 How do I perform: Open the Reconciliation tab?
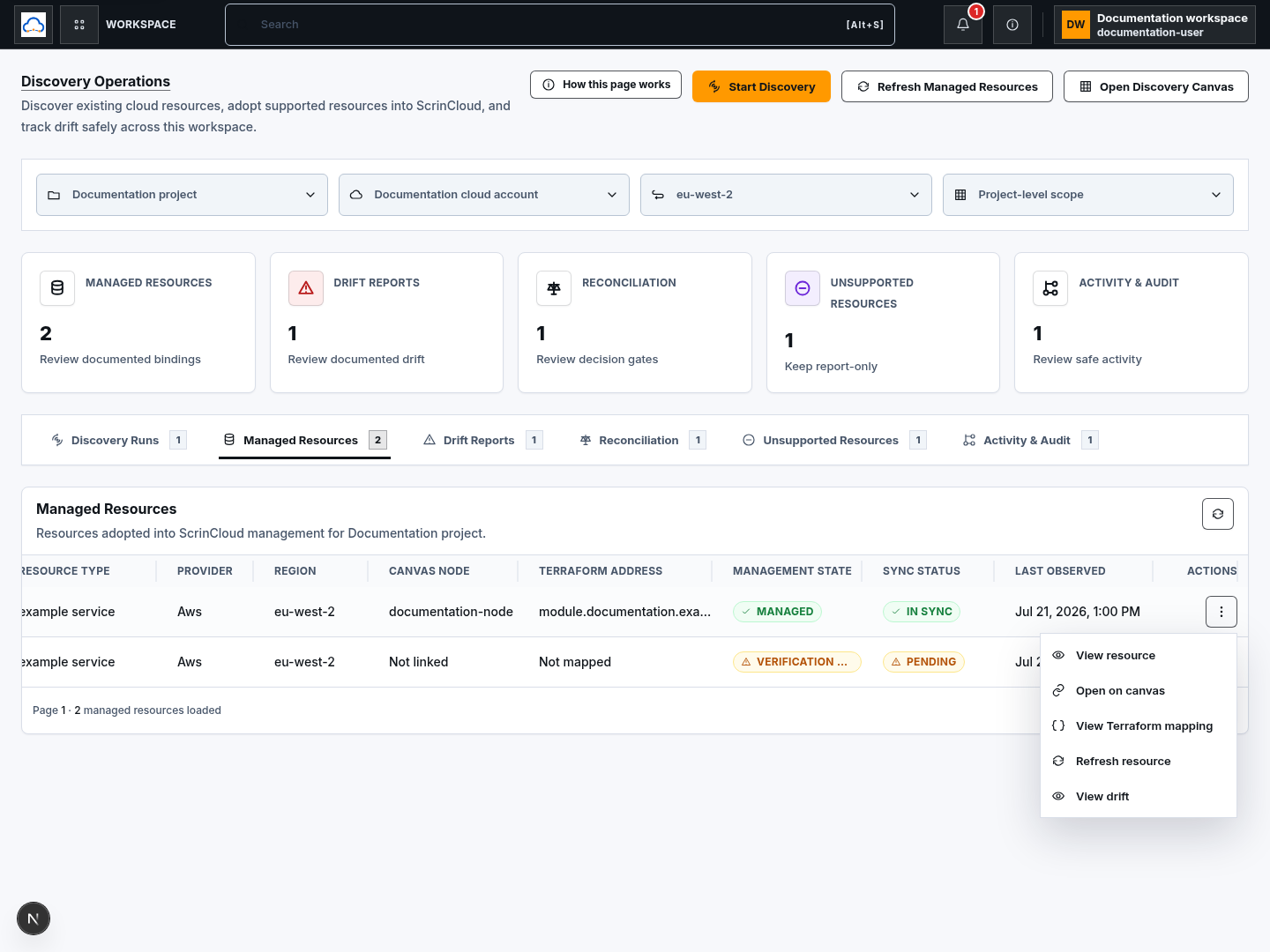pyautogui.click(x=642, y=440)
